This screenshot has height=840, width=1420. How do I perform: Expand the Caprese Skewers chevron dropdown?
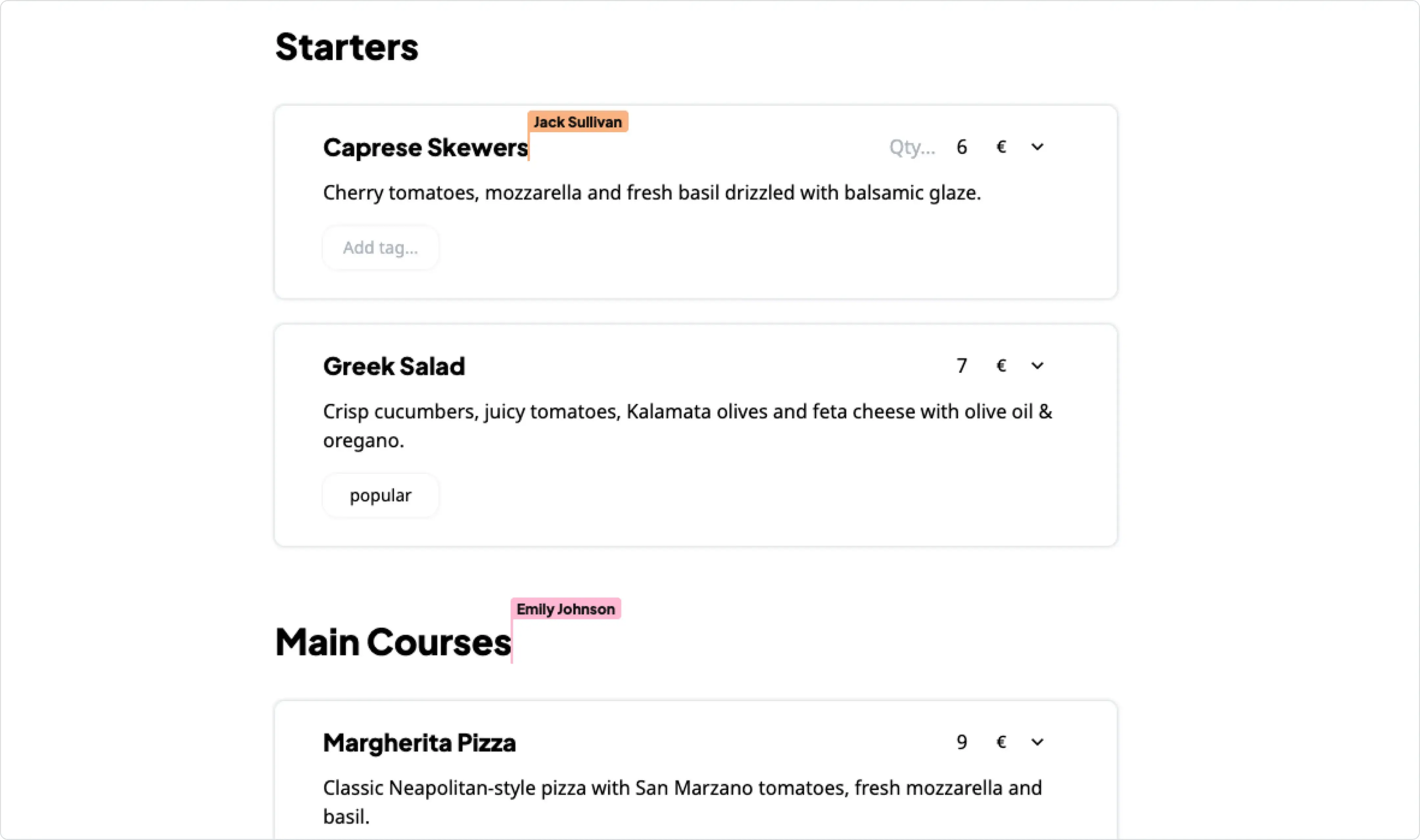[x=1037, y=147]
